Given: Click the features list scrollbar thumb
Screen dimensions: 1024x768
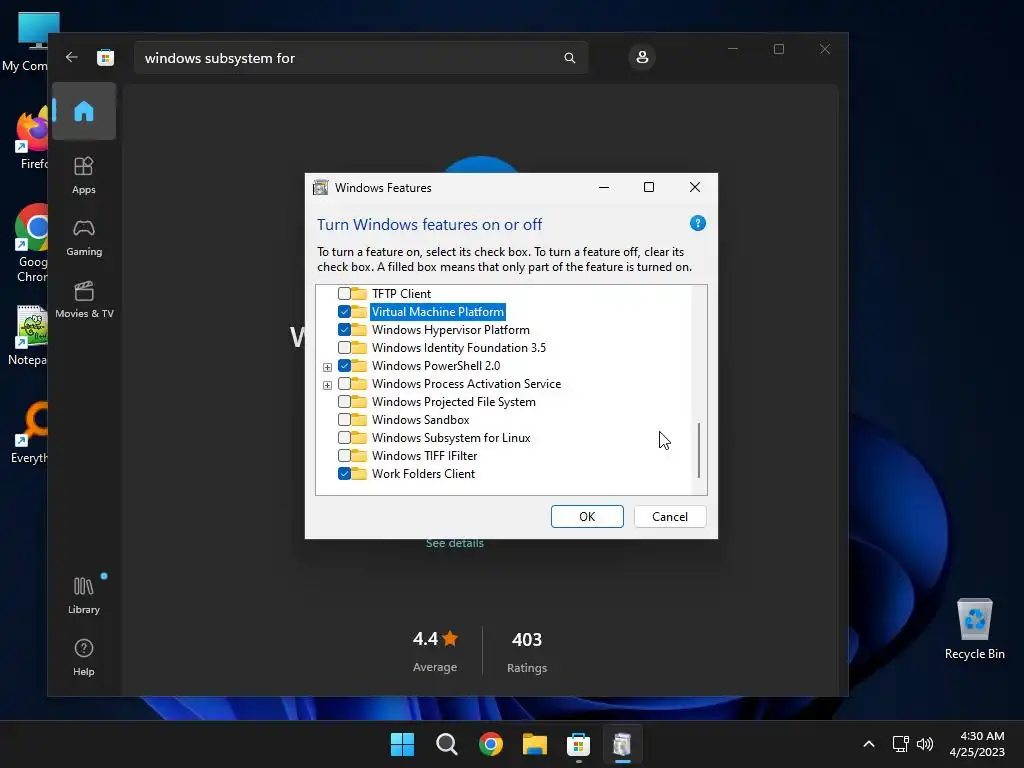Looking at the screenshot, I should coord(699,450).
